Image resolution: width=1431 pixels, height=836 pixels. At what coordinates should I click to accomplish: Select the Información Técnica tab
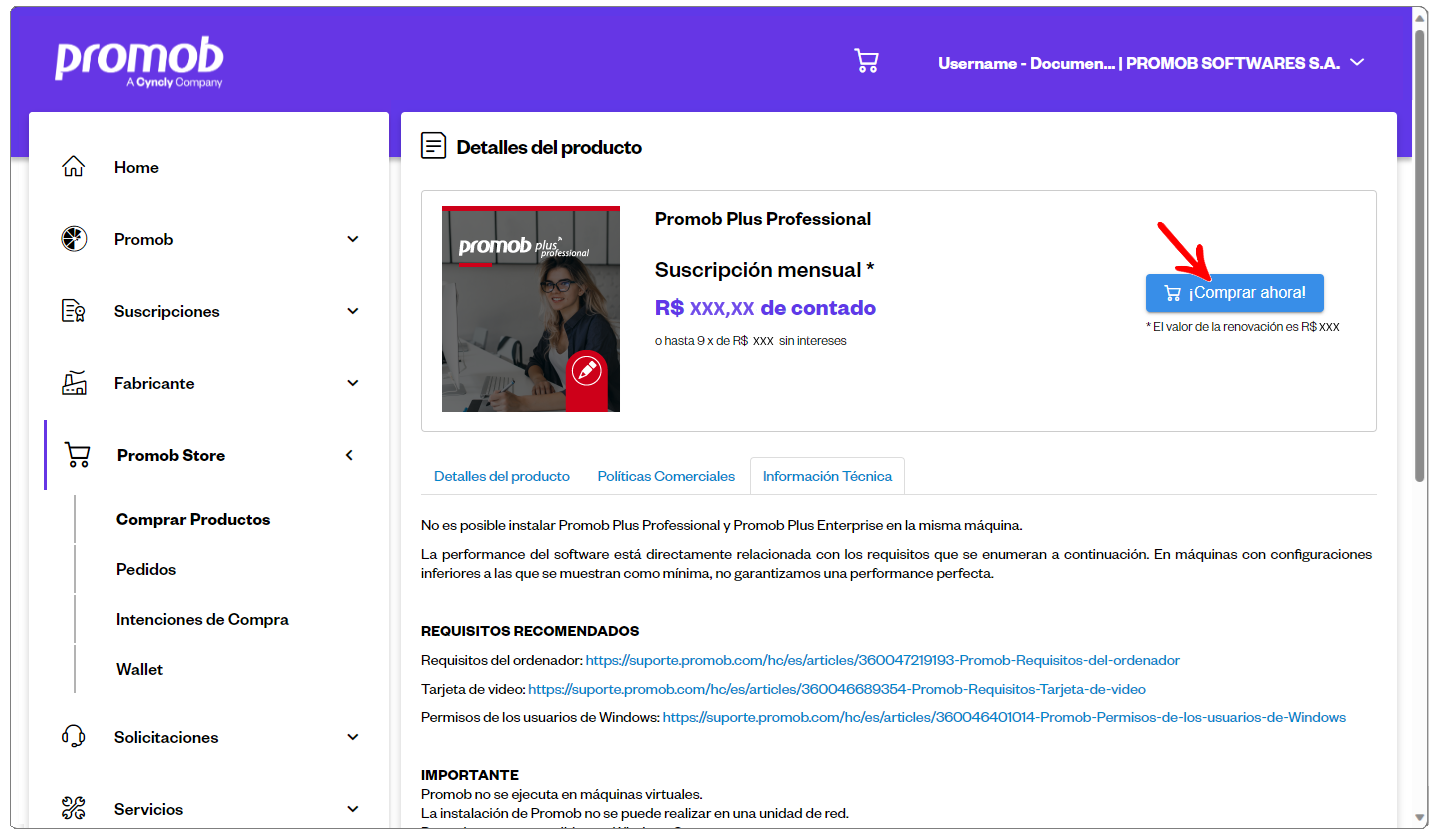point(827,476)
